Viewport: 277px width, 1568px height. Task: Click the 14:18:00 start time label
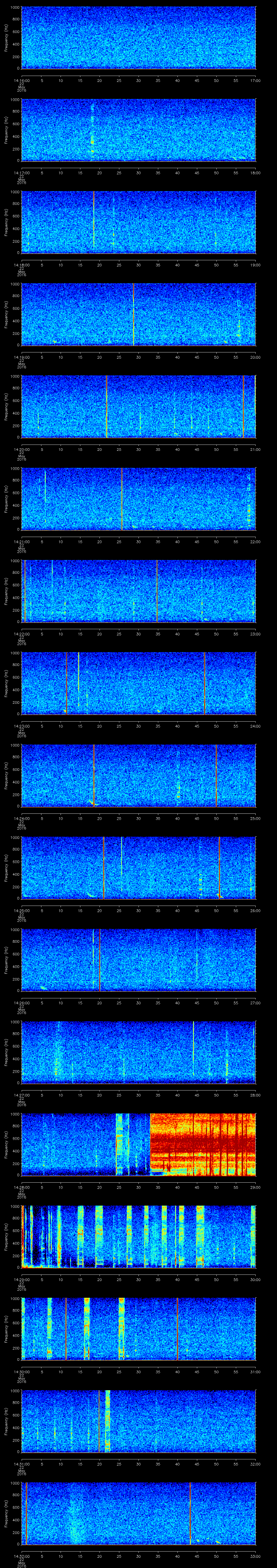click(21, 265)
